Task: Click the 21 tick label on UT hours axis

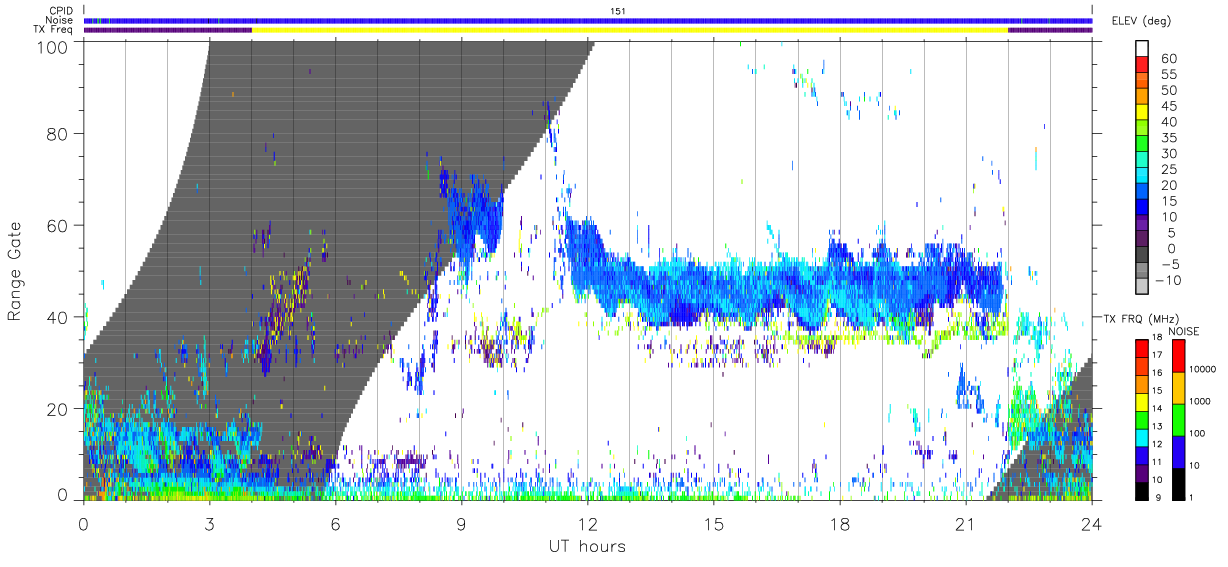Action: (966, 523)
